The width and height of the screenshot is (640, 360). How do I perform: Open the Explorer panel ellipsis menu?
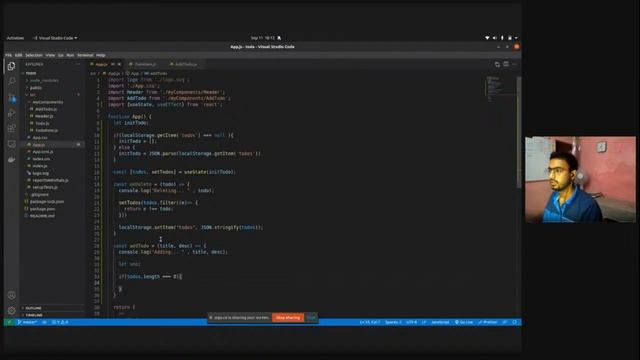[78, 64]
